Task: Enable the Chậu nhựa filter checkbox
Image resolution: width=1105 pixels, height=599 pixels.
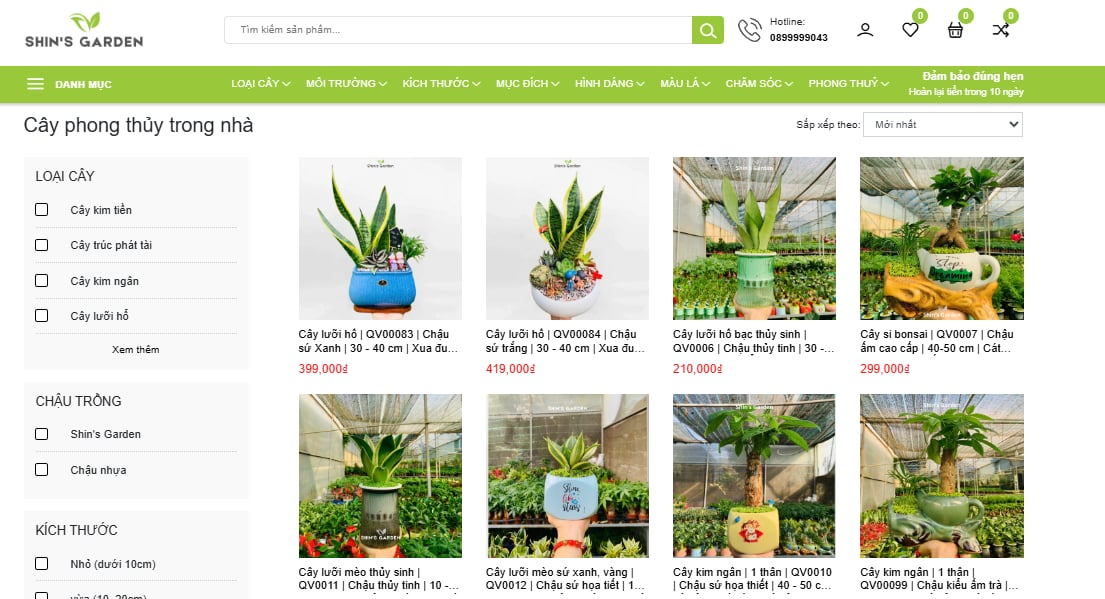Action: [x=42, y=469]
